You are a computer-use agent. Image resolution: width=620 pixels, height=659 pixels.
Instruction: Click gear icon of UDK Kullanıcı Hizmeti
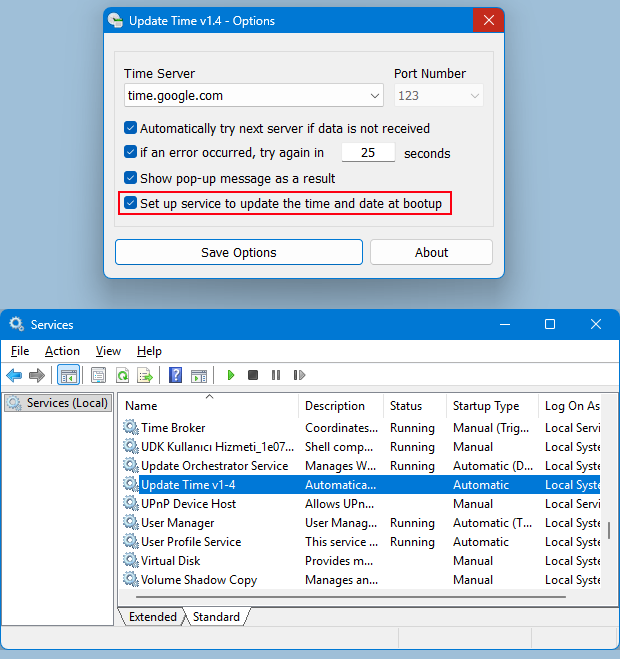click(131, 446)
